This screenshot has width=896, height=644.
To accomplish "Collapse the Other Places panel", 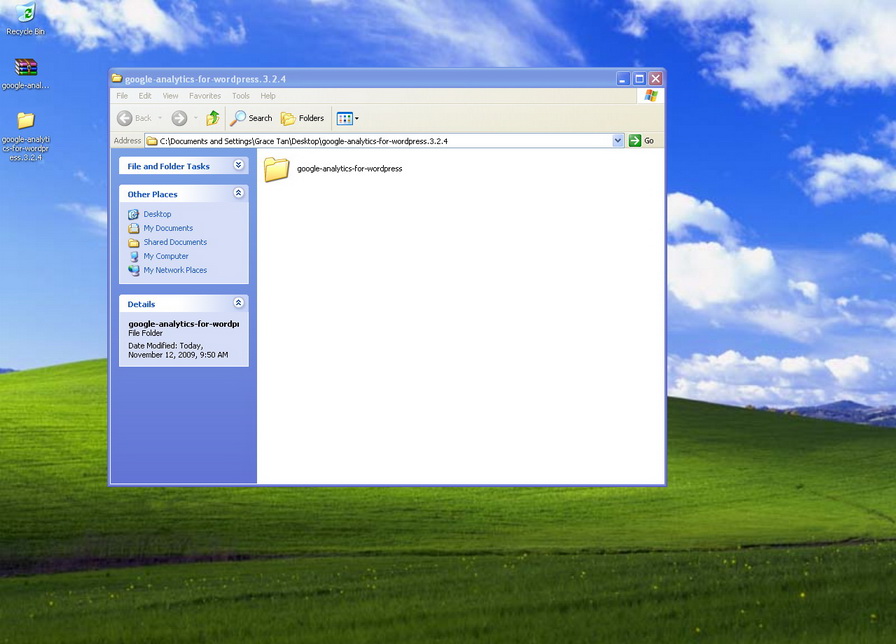I will (239, 193).
